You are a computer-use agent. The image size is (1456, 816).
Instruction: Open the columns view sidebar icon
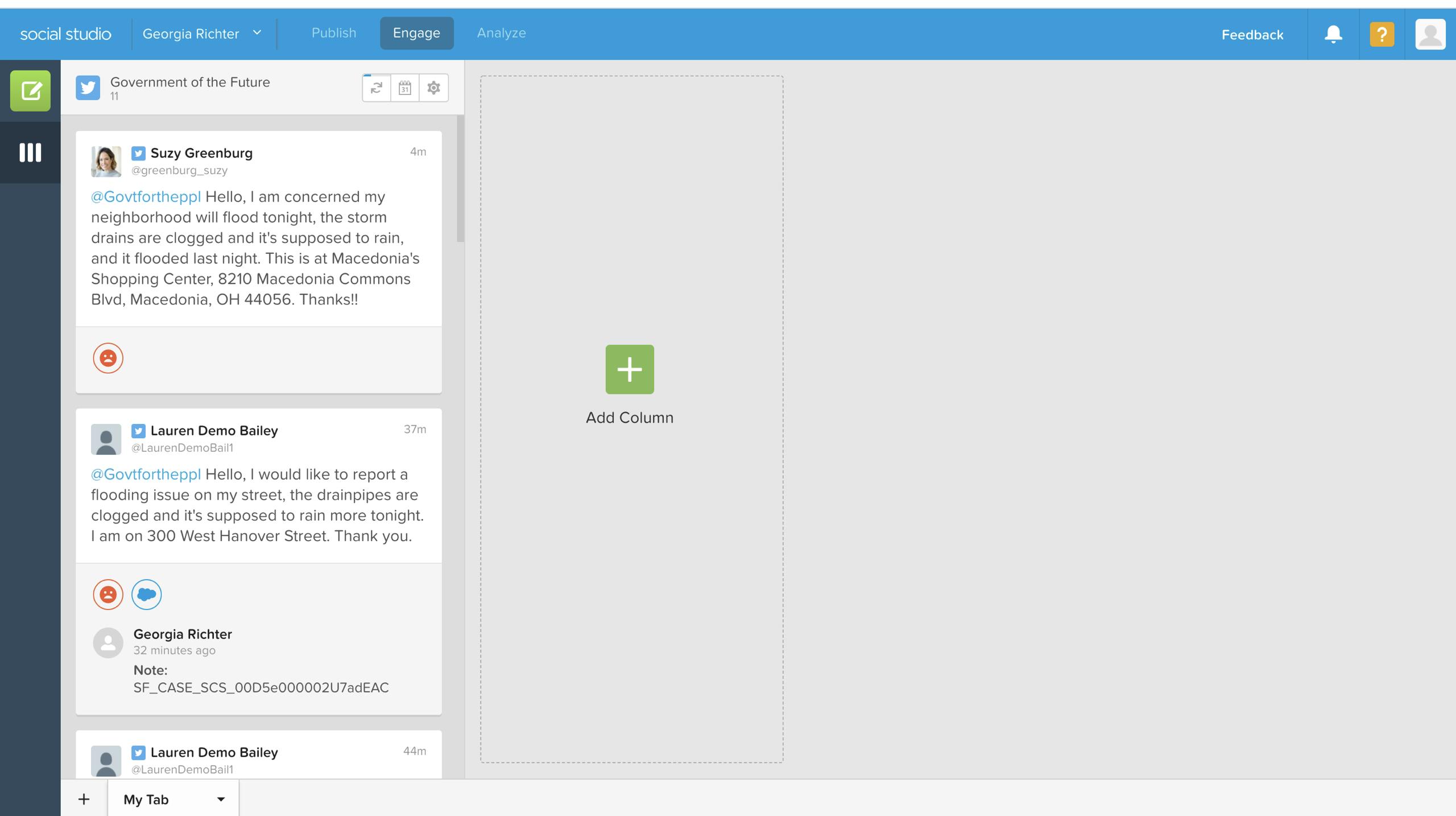[x=30, y=153]
